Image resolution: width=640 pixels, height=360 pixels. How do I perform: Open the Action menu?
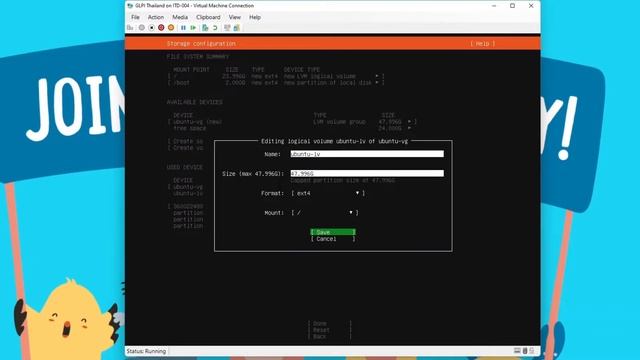tap(156, 17)
